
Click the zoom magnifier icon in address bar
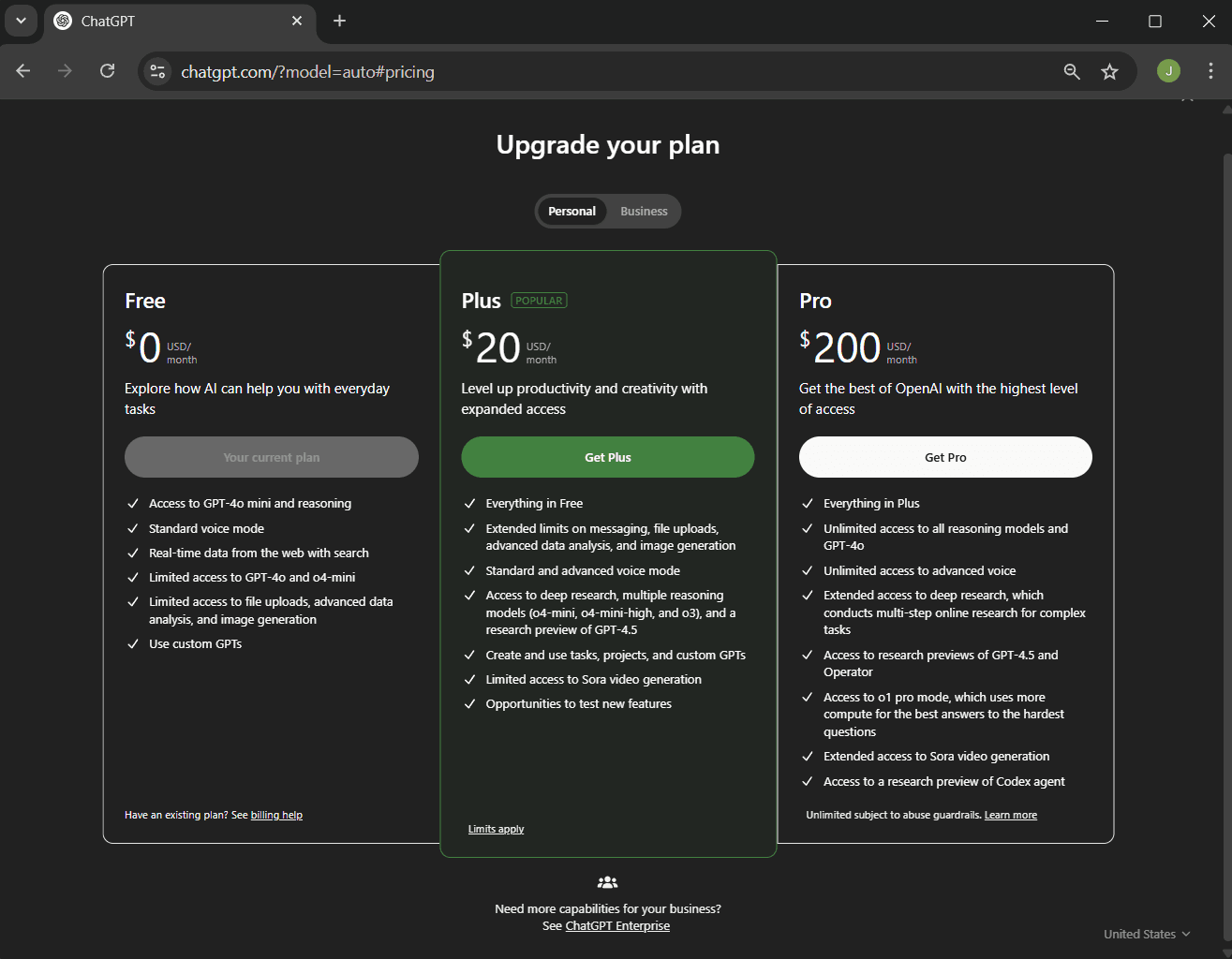tap(1072, 71)
